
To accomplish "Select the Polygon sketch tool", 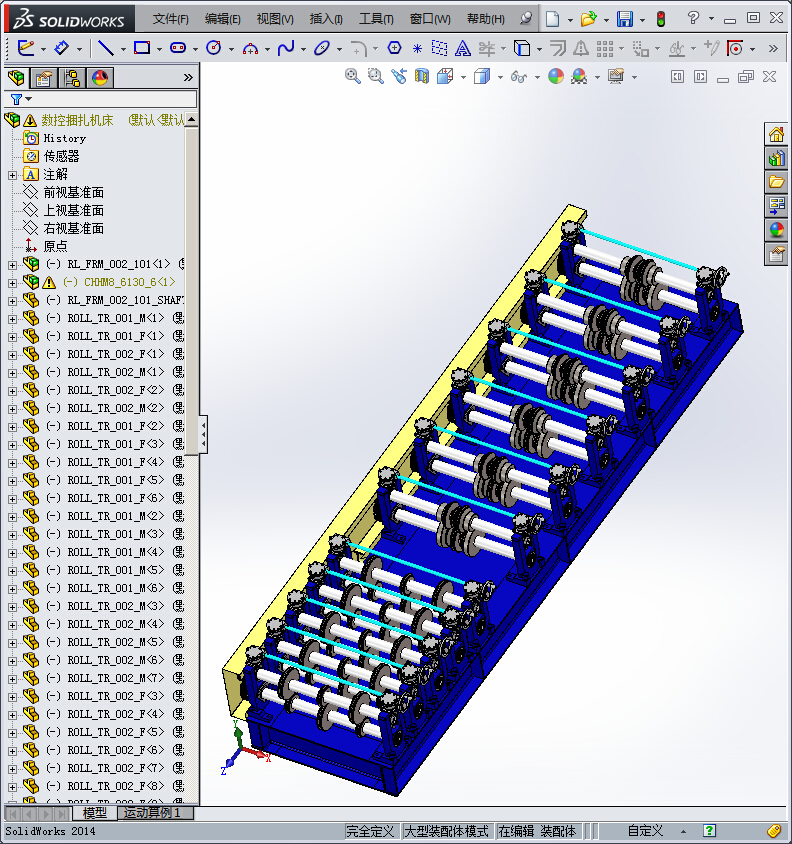I will pyautogui.click(x=394, y=48).
